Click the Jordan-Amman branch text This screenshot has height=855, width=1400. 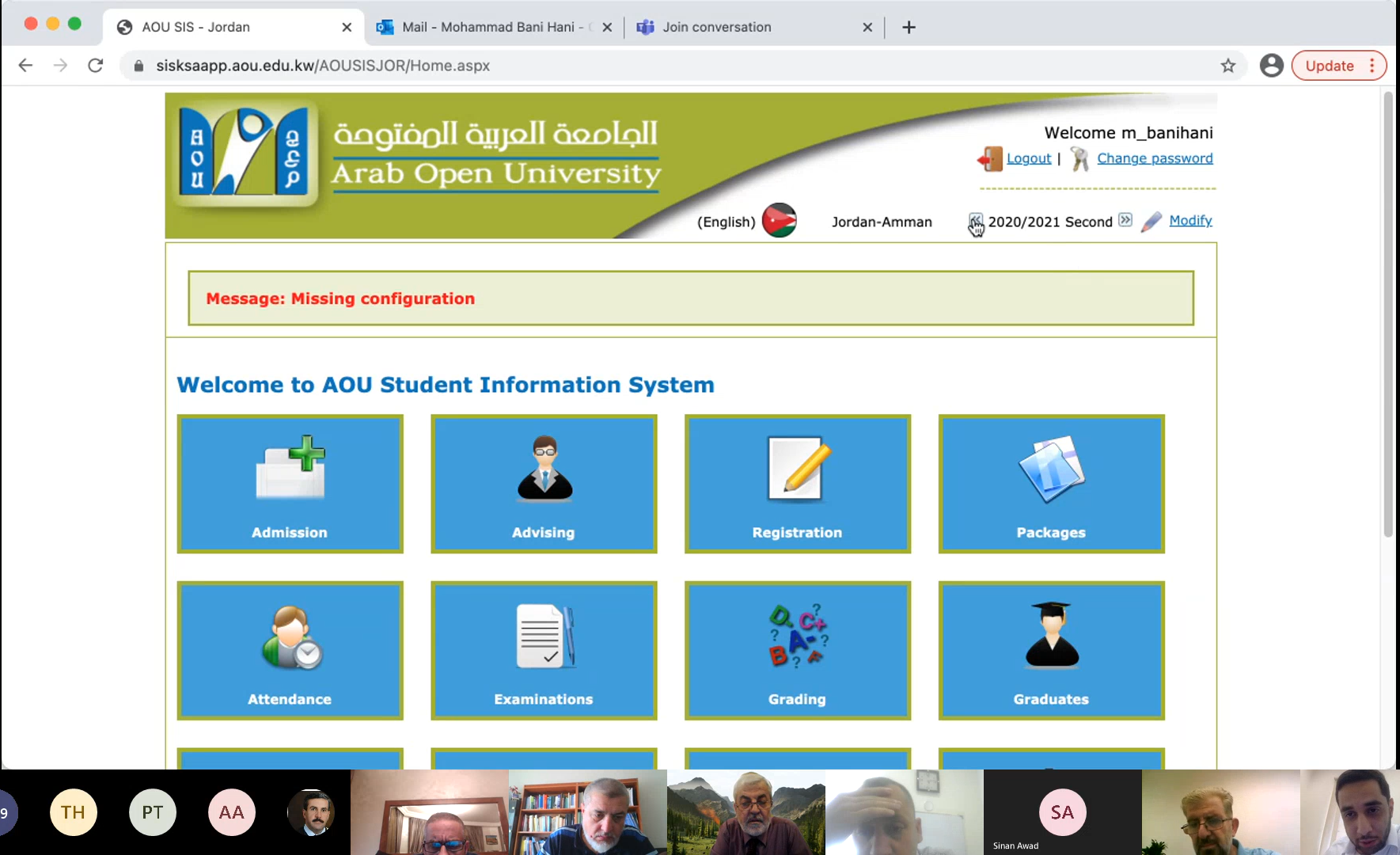point(882,222)
